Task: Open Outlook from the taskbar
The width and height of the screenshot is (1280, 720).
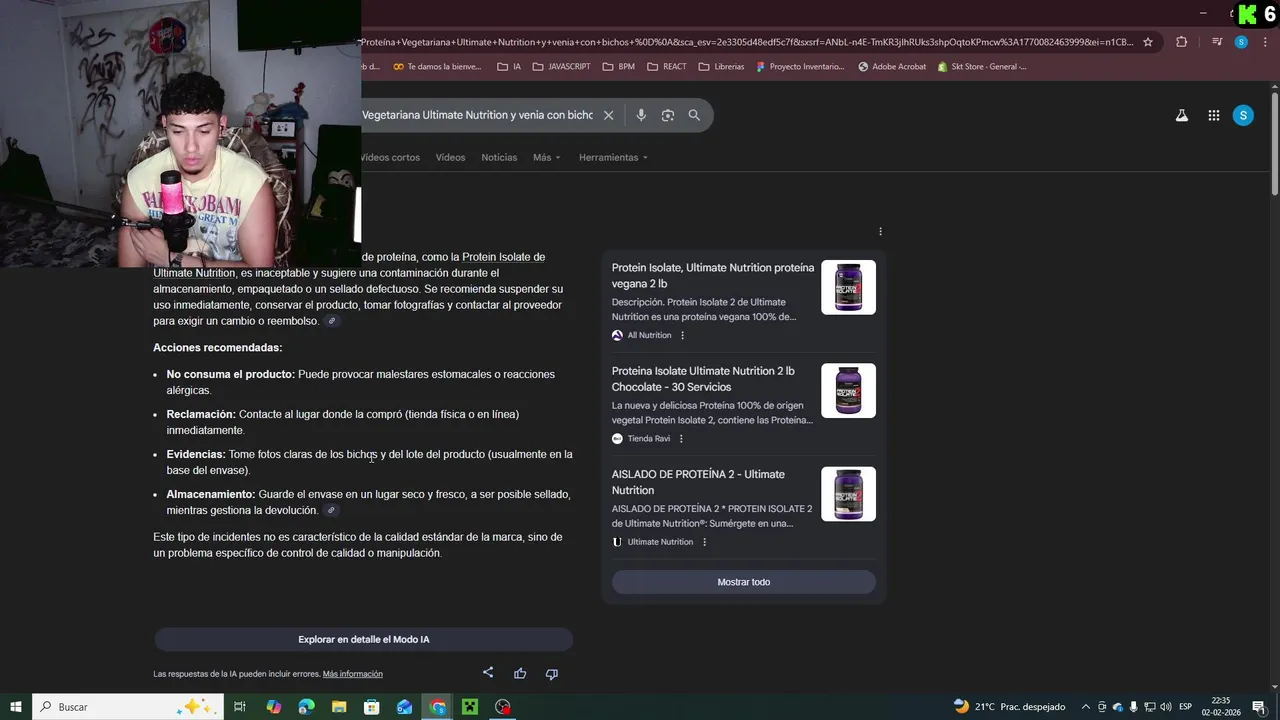Action: click(x=405, y=707)
